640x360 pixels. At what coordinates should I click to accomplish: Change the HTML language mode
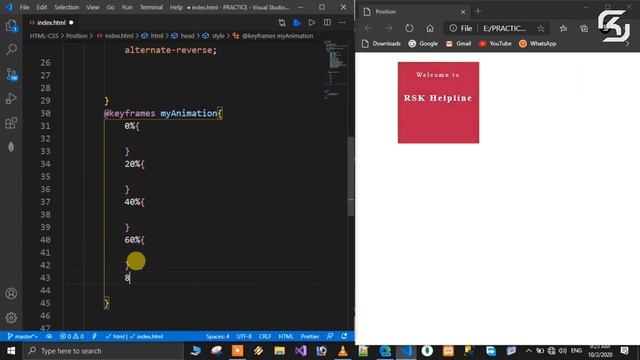(286, 336)
